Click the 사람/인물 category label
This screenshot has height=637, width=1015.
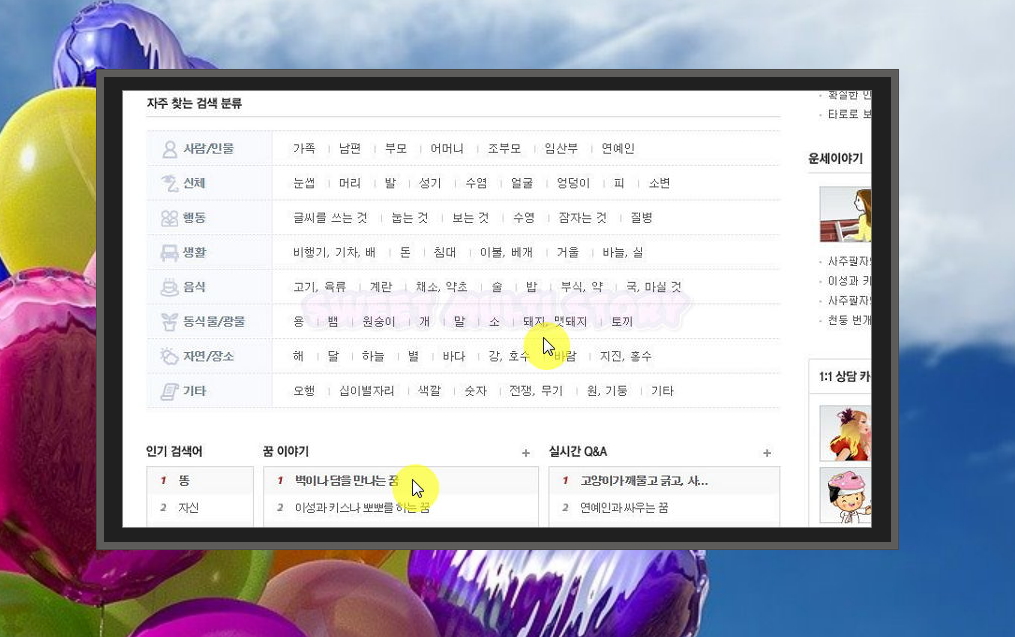tap(208, 148)
